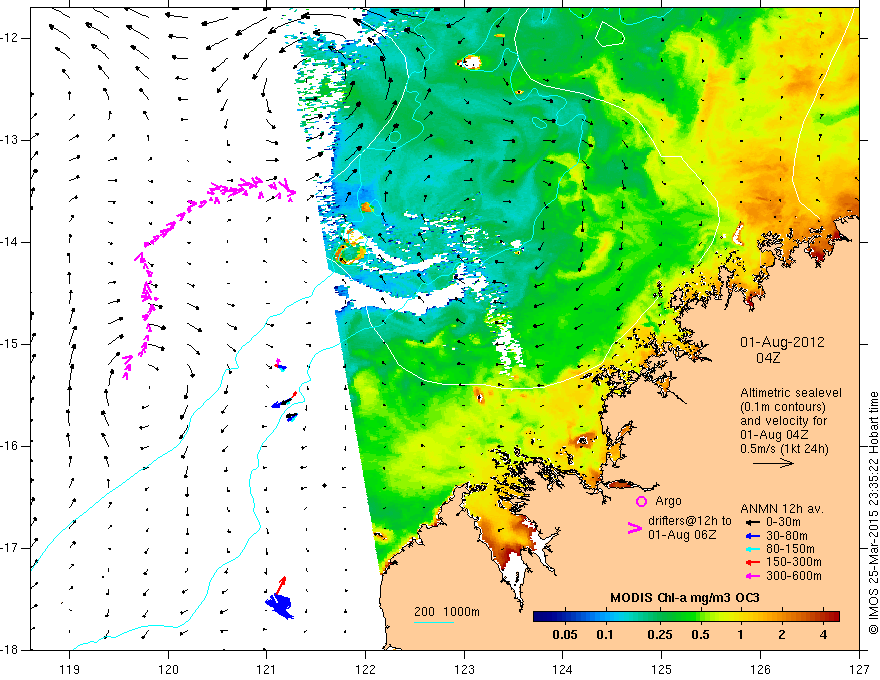
Task: Click the red mooring arrow near 121E 17.4S
Action: [x=280, y=586]
